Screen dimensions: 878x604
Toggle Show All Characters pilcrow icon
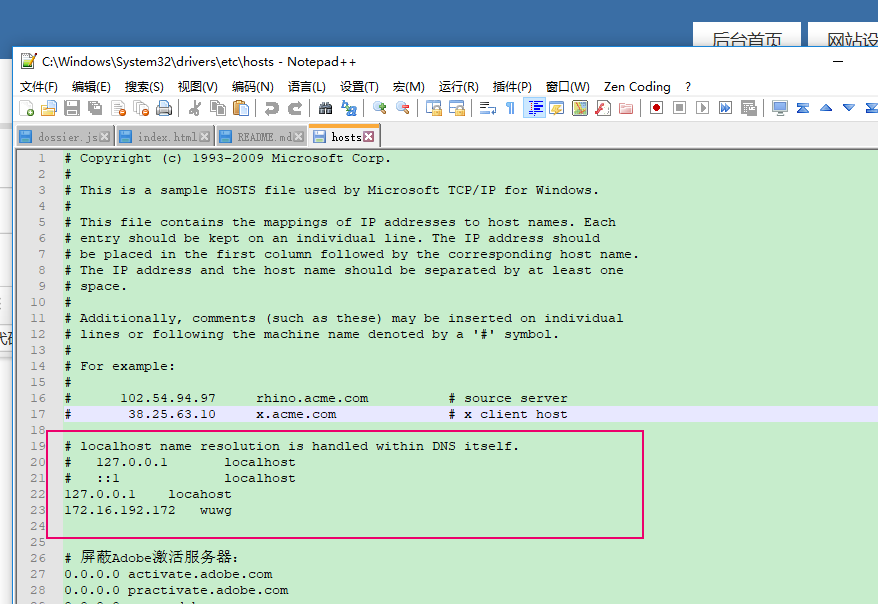(x=510, y=108)
